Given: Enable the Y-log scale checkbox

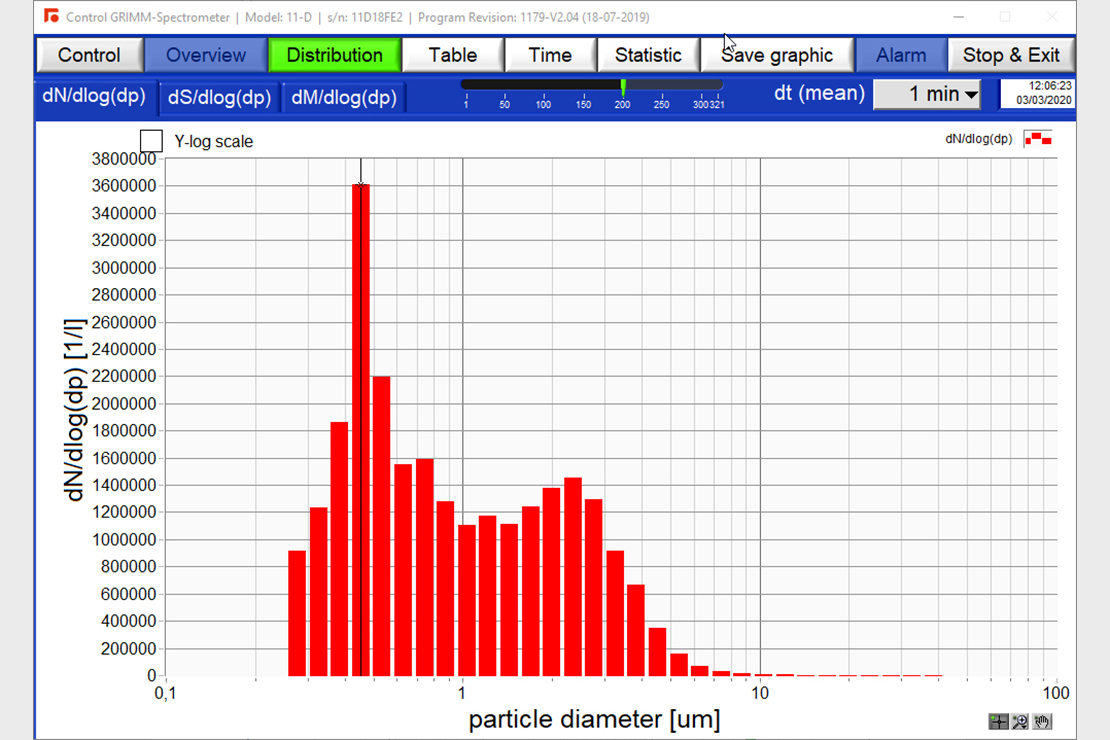Looking at the screenshot, I should click(x=152, y=141).
